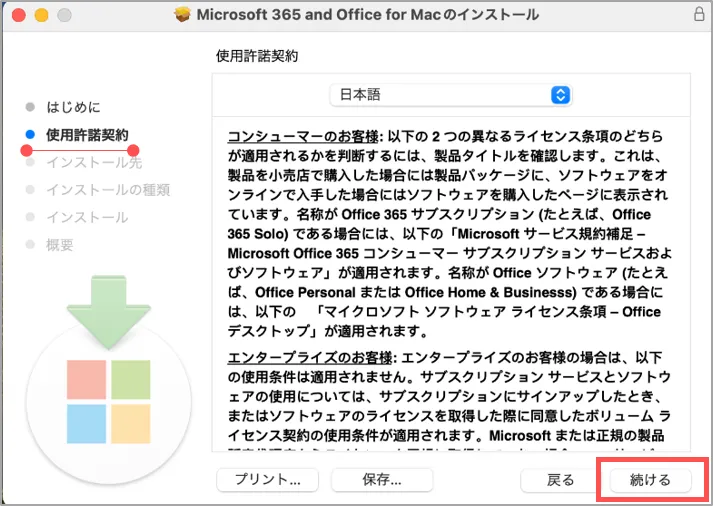The width and height of the screenshot is (713, 506).
Task: Click the lock icon in the title bar
Action: point(699,14)
